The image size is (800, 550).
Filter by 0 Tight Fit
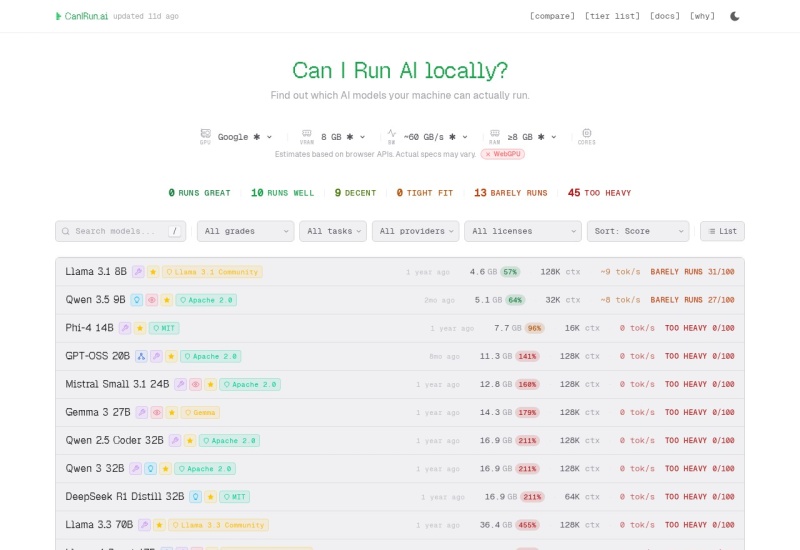pos(425,193)
